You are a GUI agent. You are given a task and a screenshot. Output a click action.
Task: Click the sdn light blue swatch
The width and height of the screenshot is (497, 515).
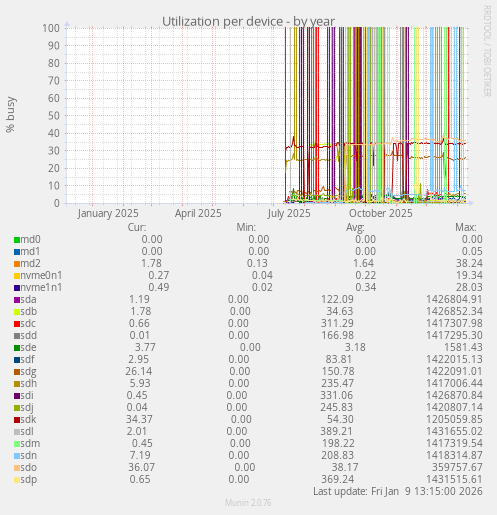coord(17,456)
